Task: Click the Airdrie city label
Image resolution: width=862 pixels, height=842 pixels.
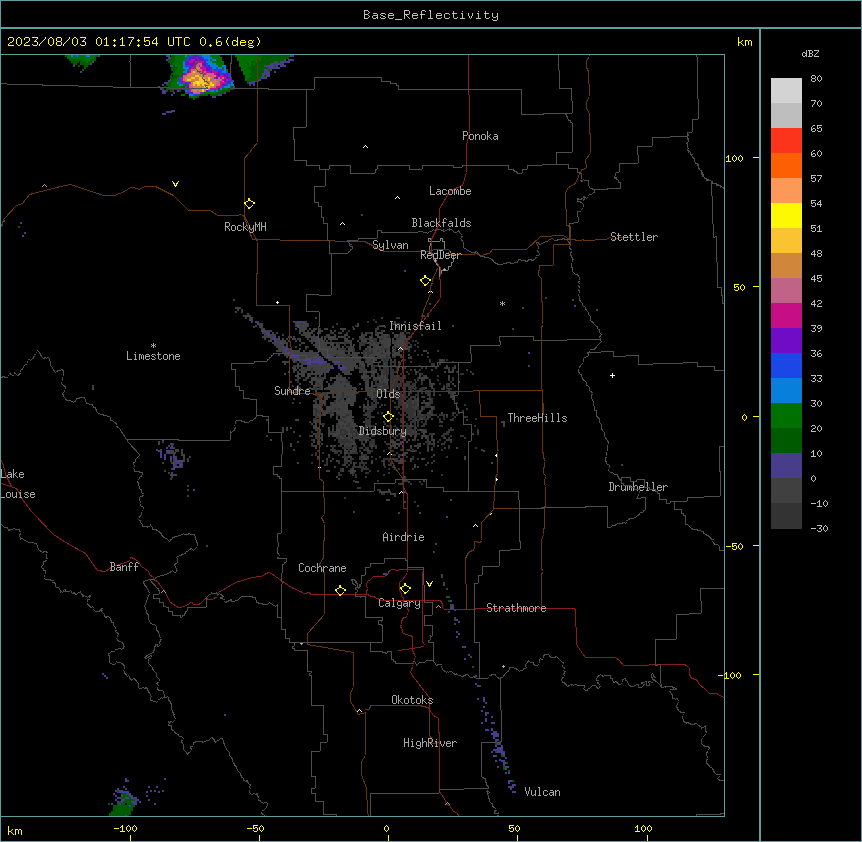Action: coord(403,537)
